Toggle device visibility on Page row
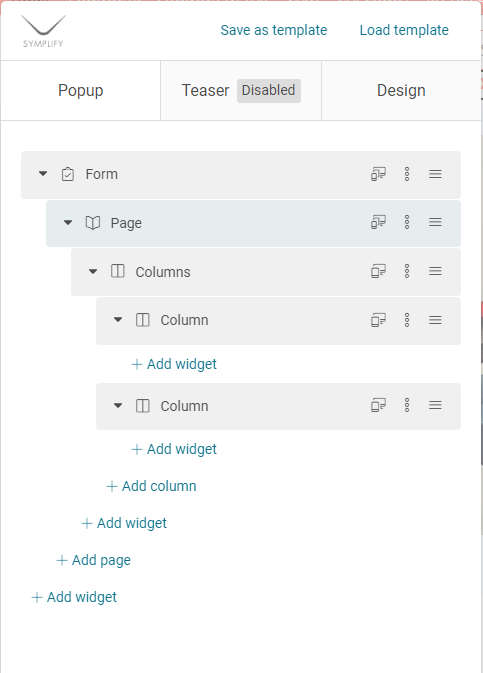483x673 pixels. click(x=378, y=222)
